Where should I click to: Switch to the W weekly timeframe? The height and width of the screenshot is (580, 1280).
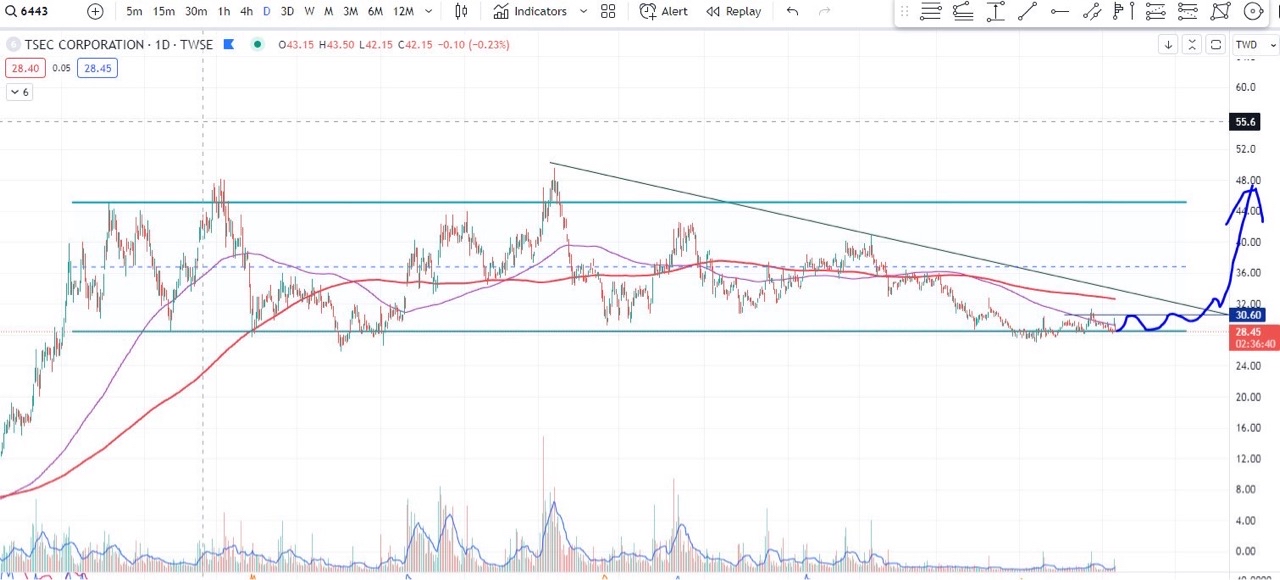click(x=309, y=11)
